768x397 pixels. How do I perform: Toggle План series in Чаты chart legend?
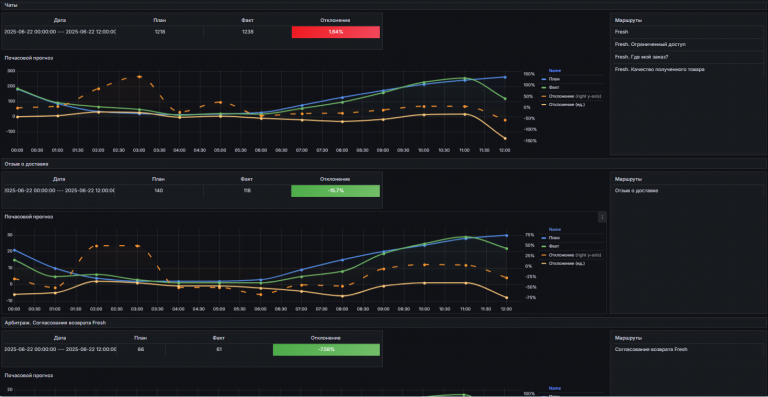click(x=553, y=79)
